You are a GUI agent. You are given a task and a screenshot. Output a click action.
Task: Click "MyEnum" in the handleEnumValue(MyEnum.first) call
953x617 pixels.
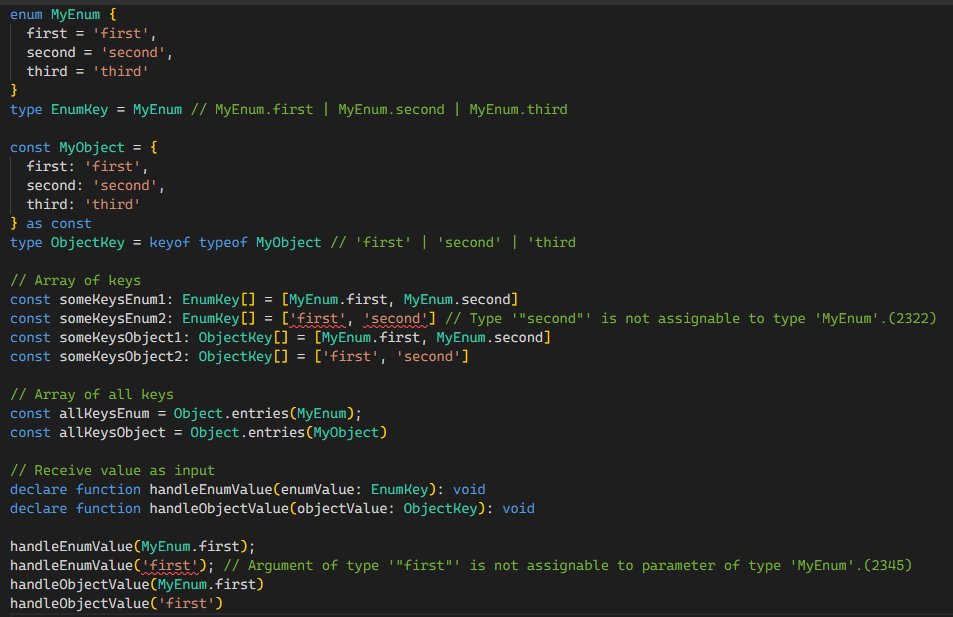click(166, 546)
